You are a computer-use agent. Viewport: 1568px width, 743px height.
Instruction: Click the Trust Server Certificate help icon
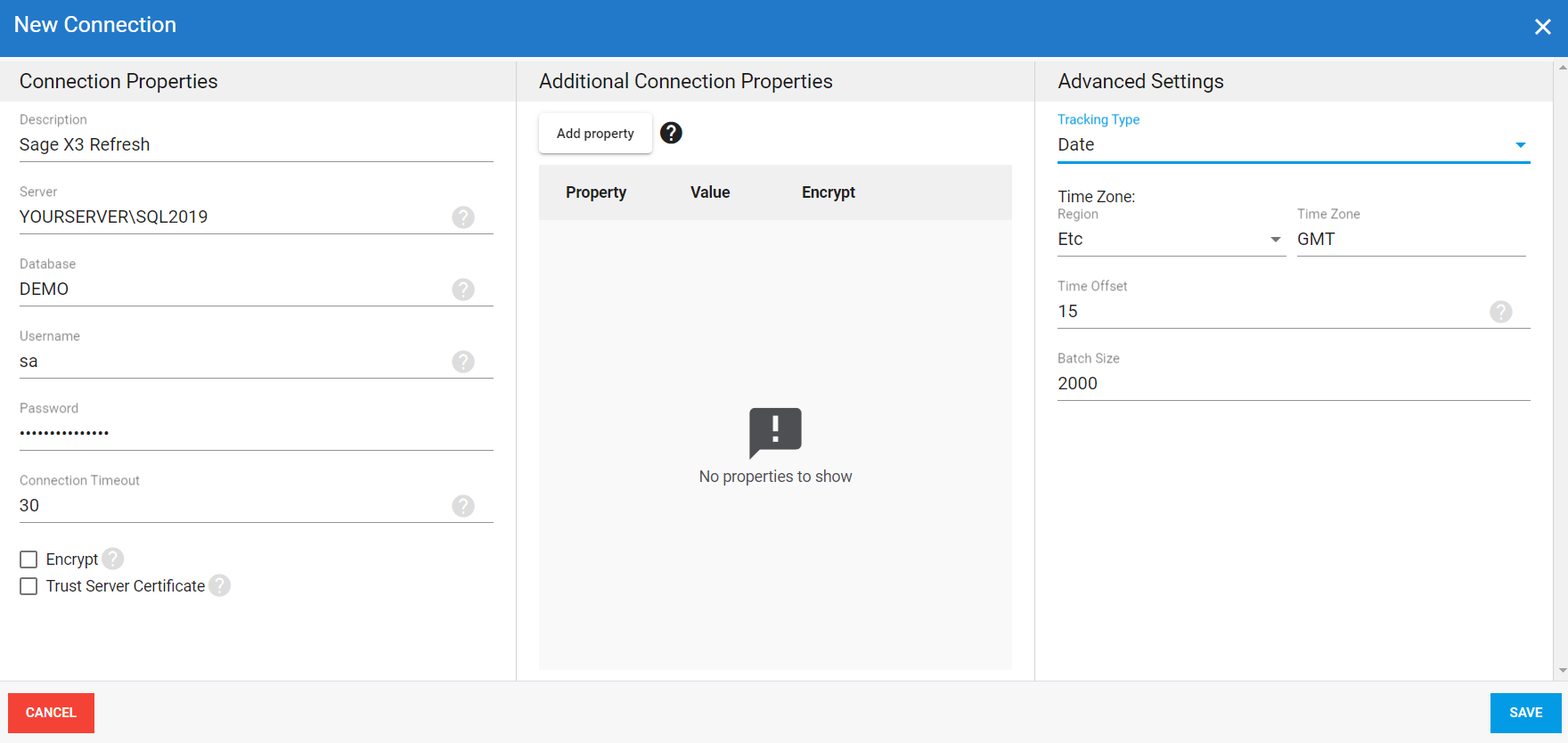(x=219, y=585)
